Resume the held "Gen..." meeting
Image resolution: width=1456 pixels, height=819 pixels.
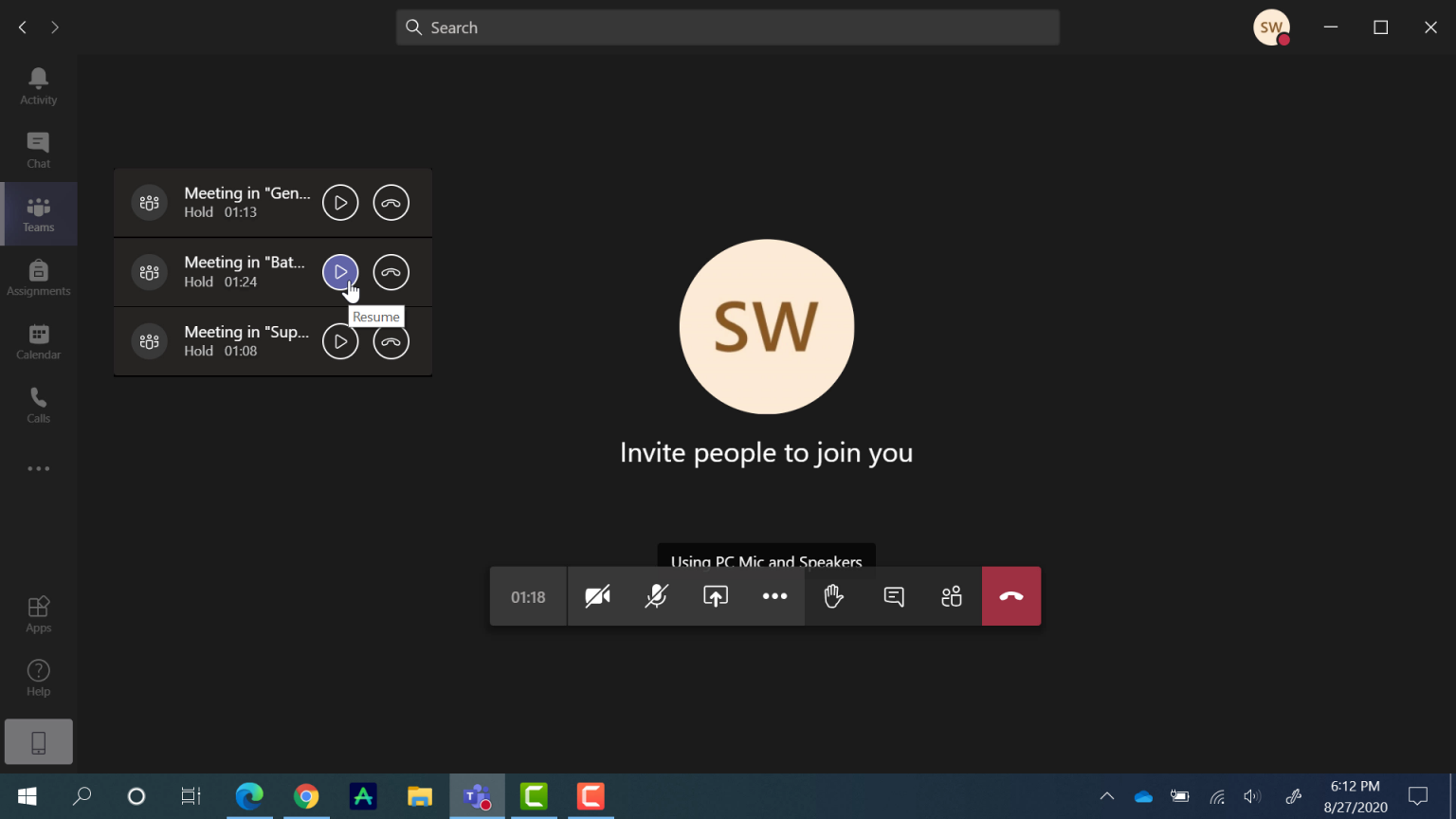click(340, 203)
